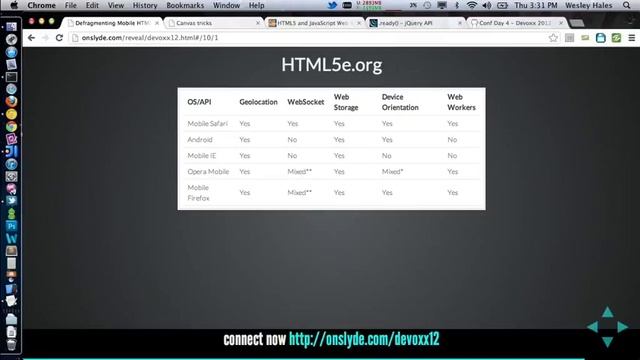The width and height of the screenshot is (640, 360).
Task: Follow the http://onslyde.com/devoxx12 link
Action: (364, 339)
